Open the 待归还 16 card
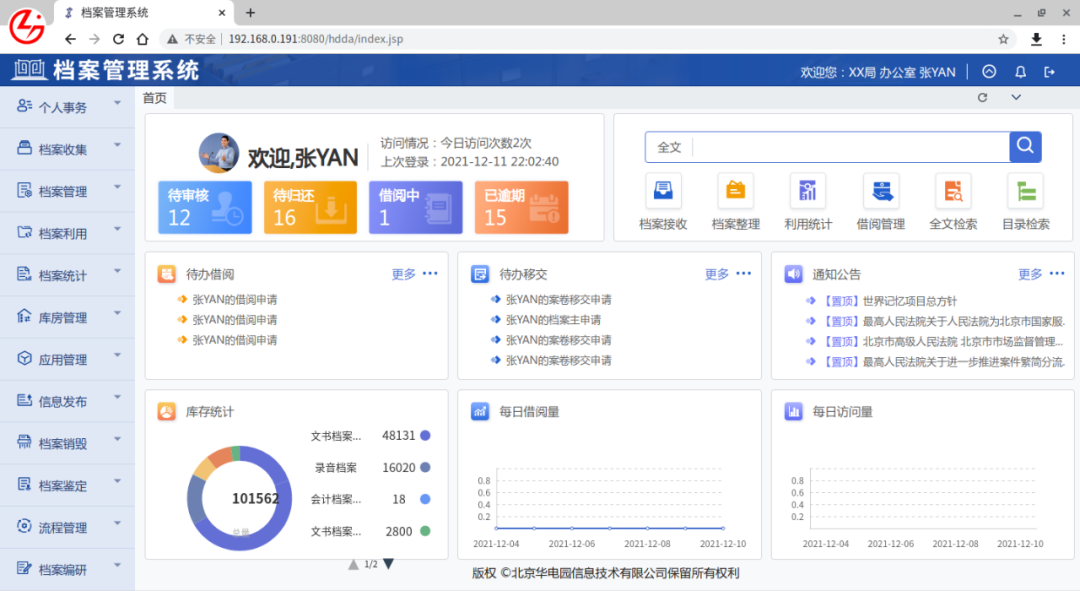 pyautogui.click(x=310, y=207)
